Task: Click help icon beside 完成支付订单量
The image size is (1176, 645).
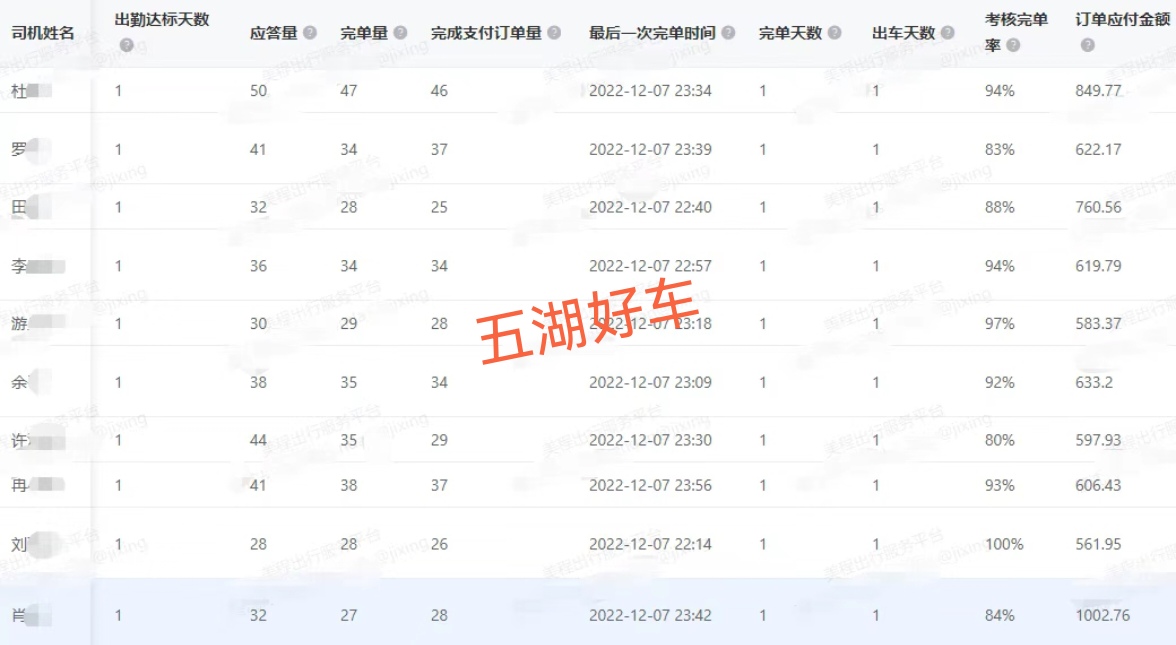Action: (554, 33)
